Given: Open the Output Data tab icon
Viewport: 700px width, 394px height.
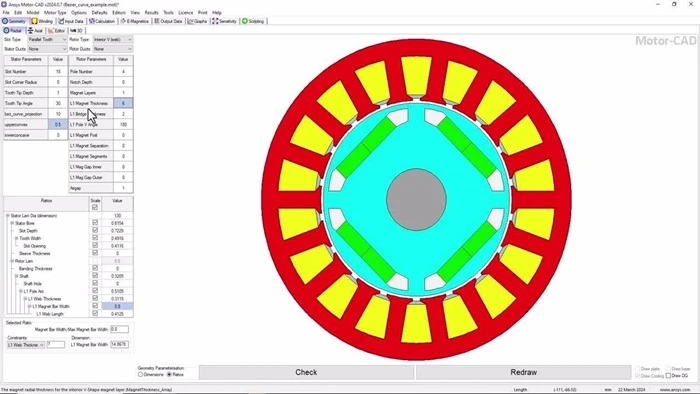Looking at the screenshot, I should coord(157,21).
